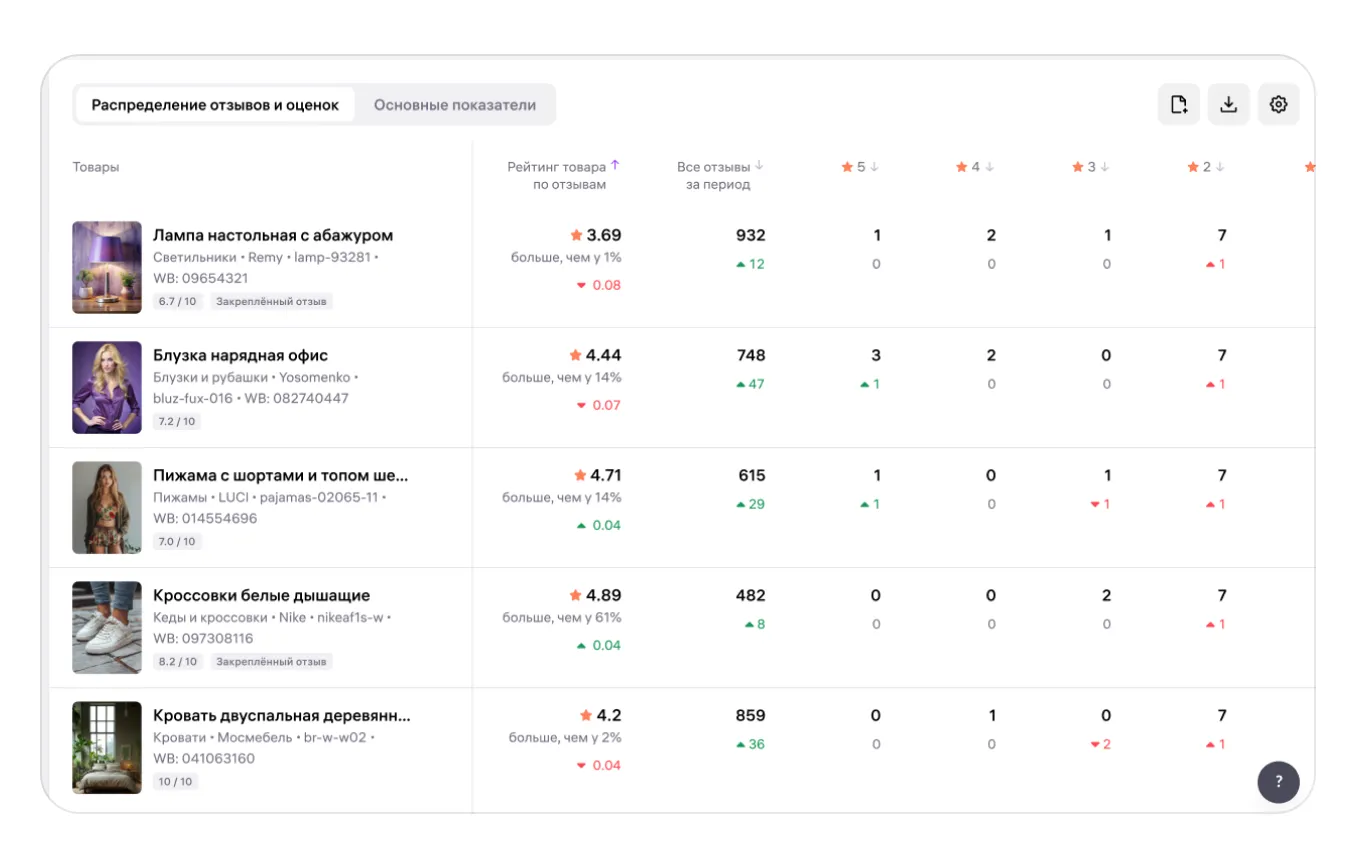
Task: Click Закреплённый отзыв badge on sneakers row
Action: 271,661
